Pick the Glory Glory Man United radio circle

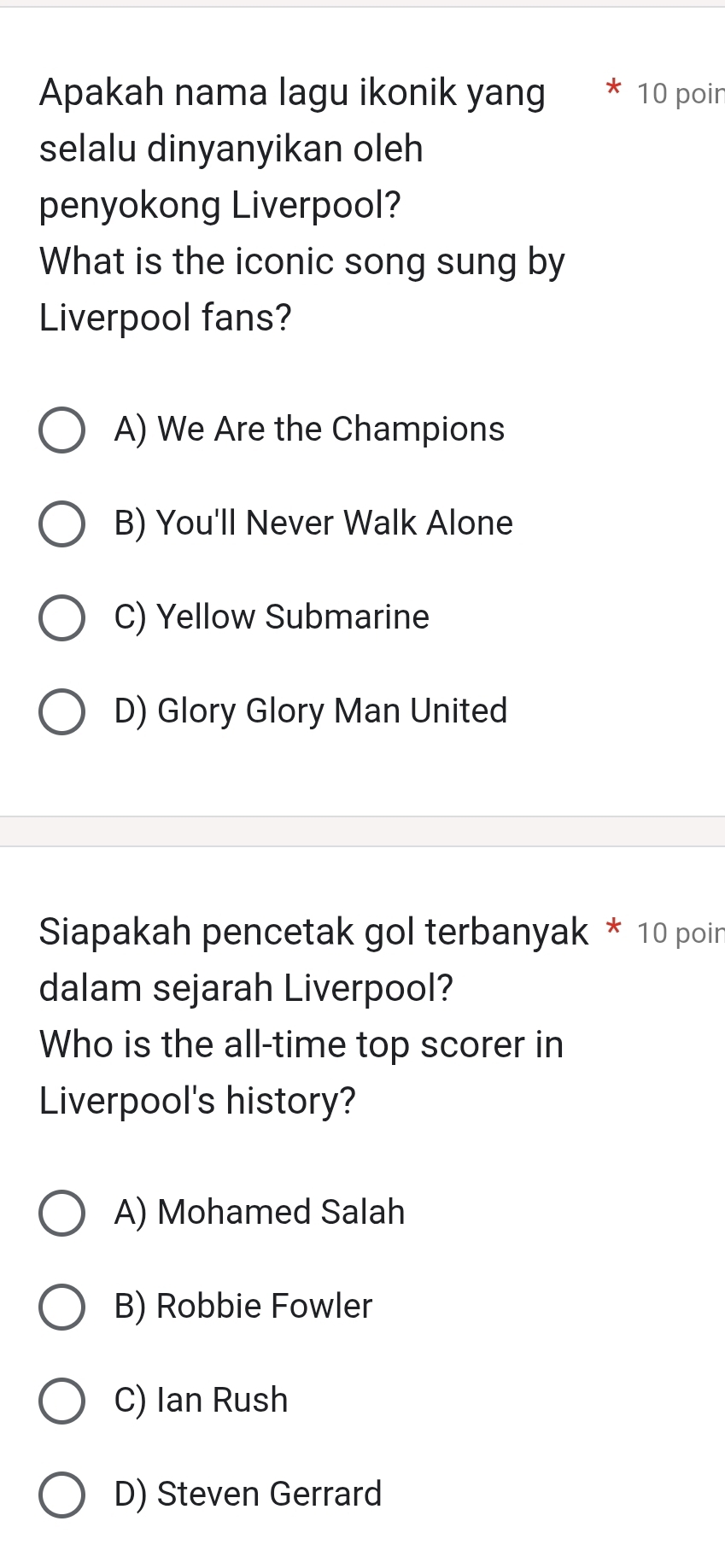(x=61, y=712)
